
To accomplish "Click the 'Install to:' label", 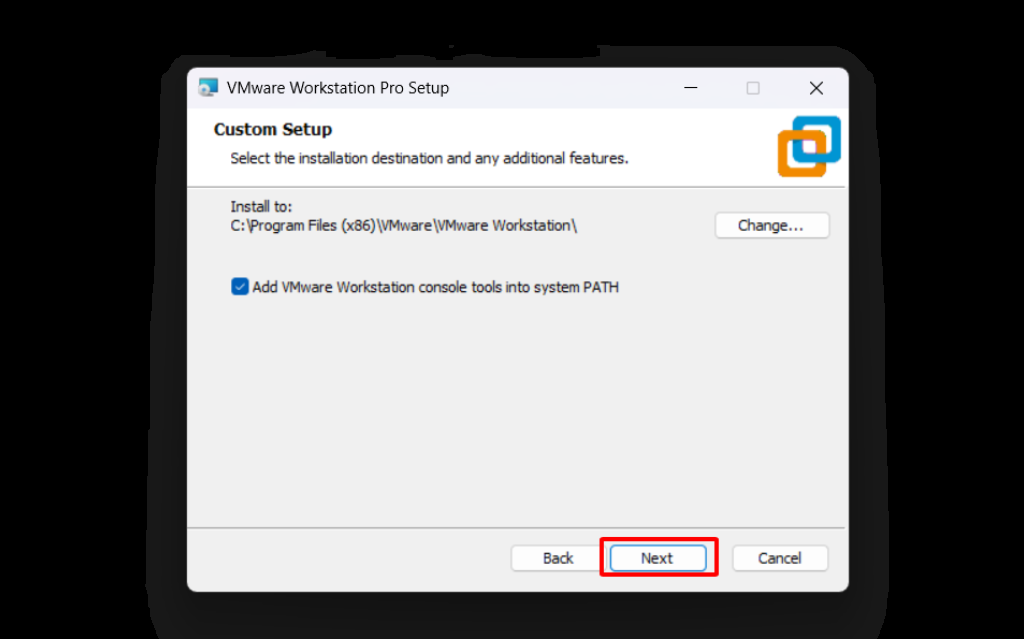I will coord(261,207).
